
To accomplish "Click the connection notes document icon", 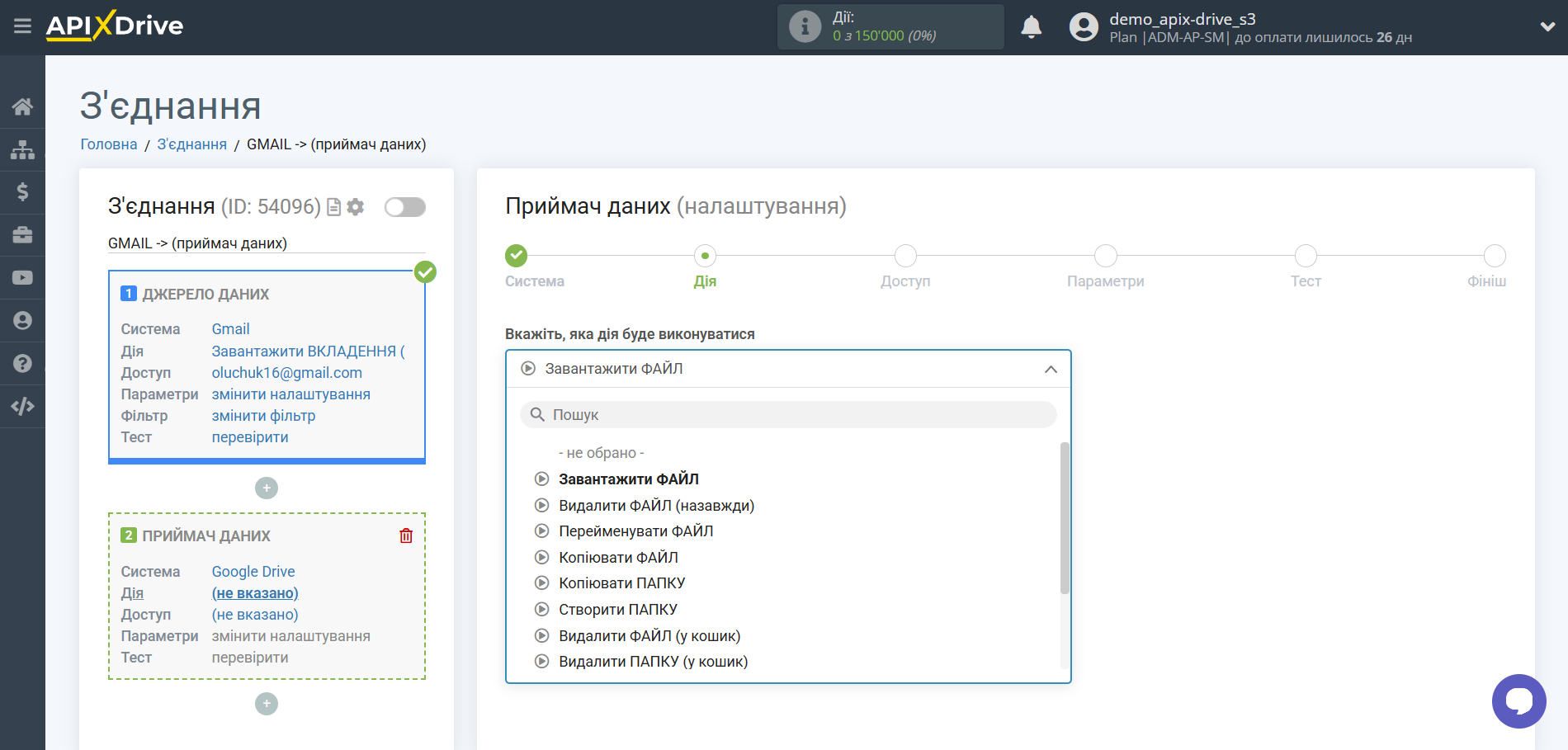I will [333, 207].
